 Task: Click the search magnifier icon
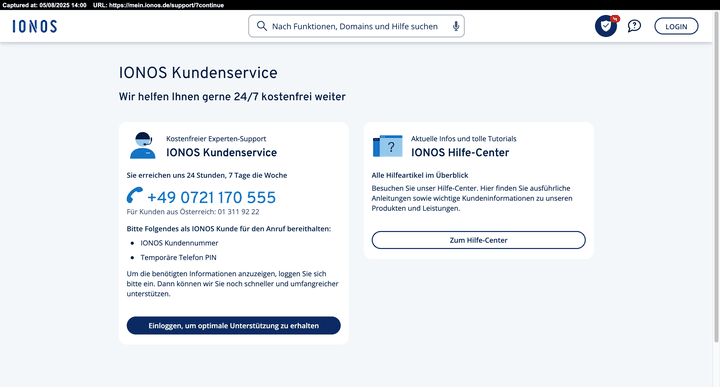pos(262,26)
